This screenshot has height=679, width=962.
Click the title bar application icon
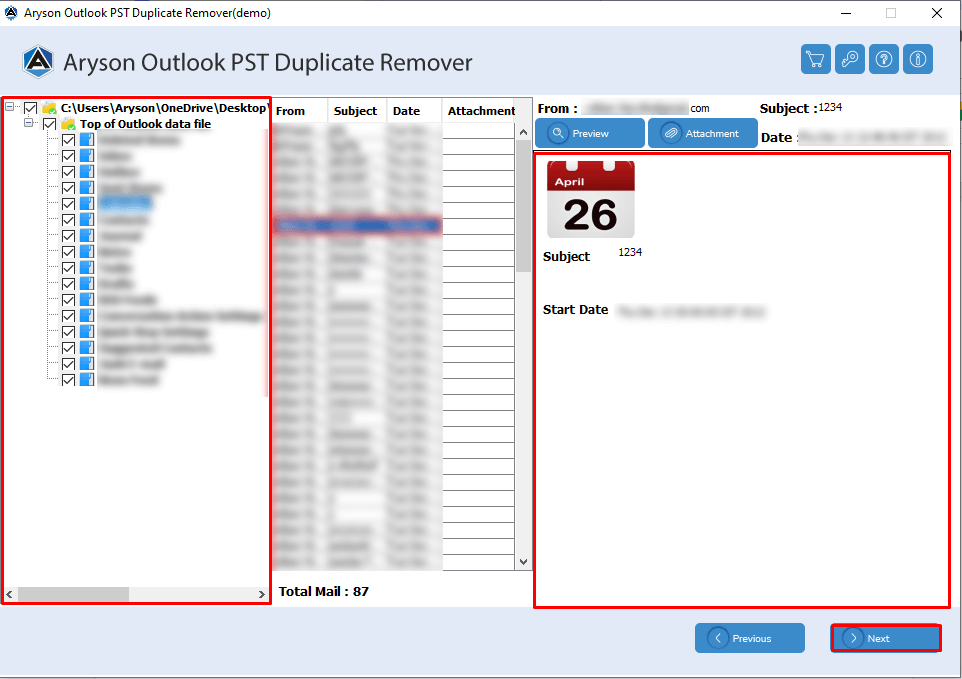[11, 13]
